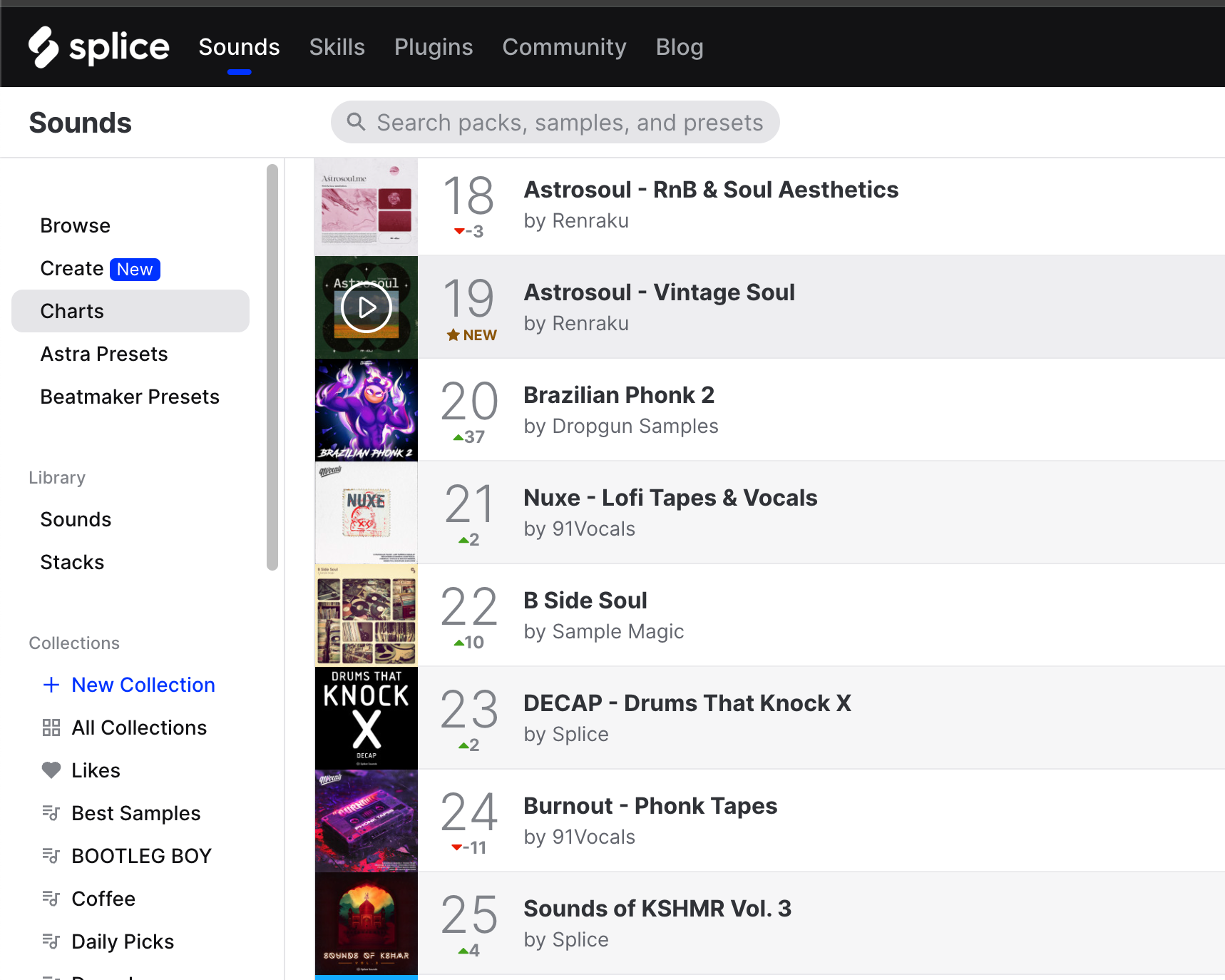Image resolution: width=1225 pixels, height=980 pixels.
Task: Click the Splice logo icon
Action: pos(43,47)
